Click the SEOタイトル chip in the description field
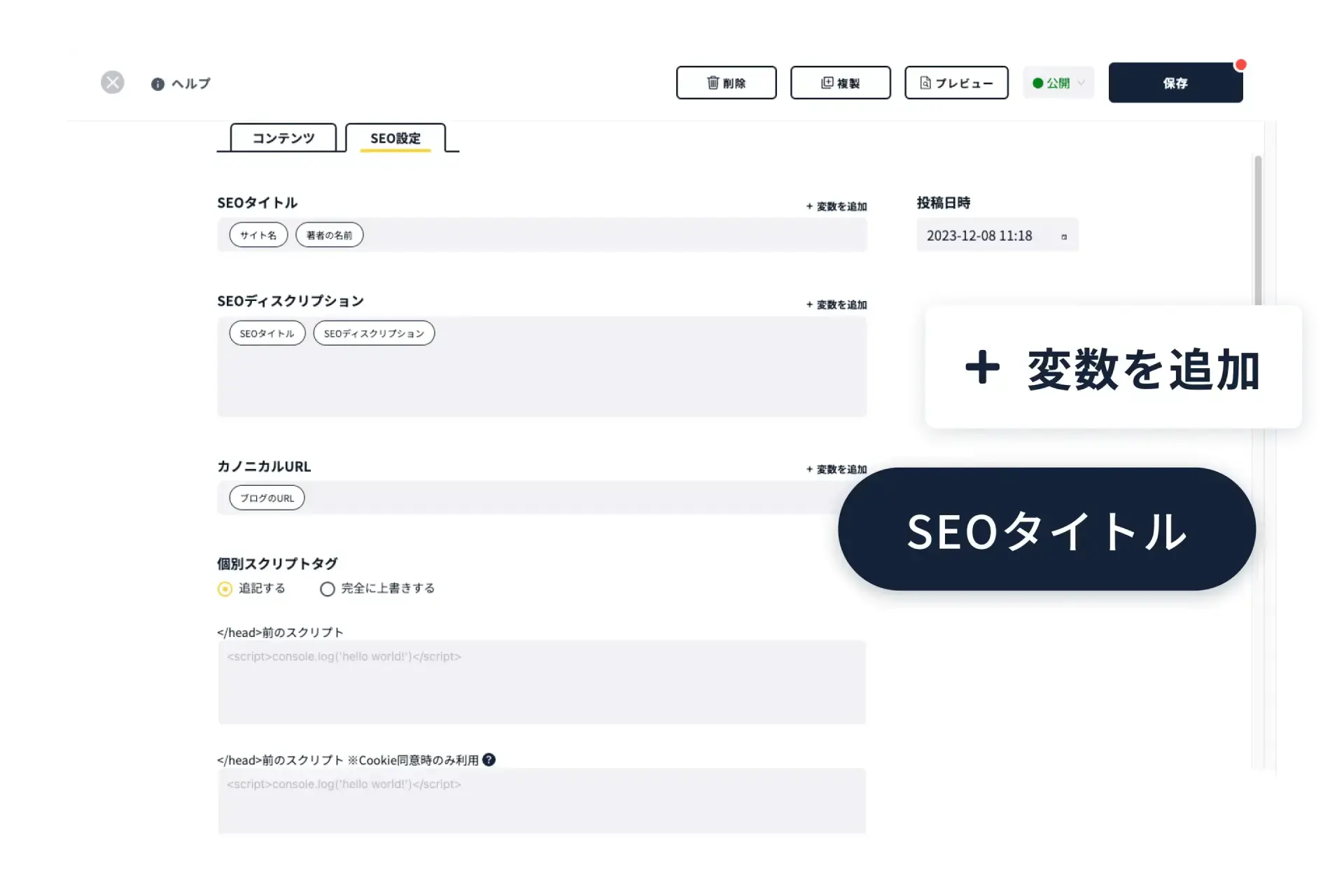The width and height of the screenshot is (1344, 896). coord(267,333)
